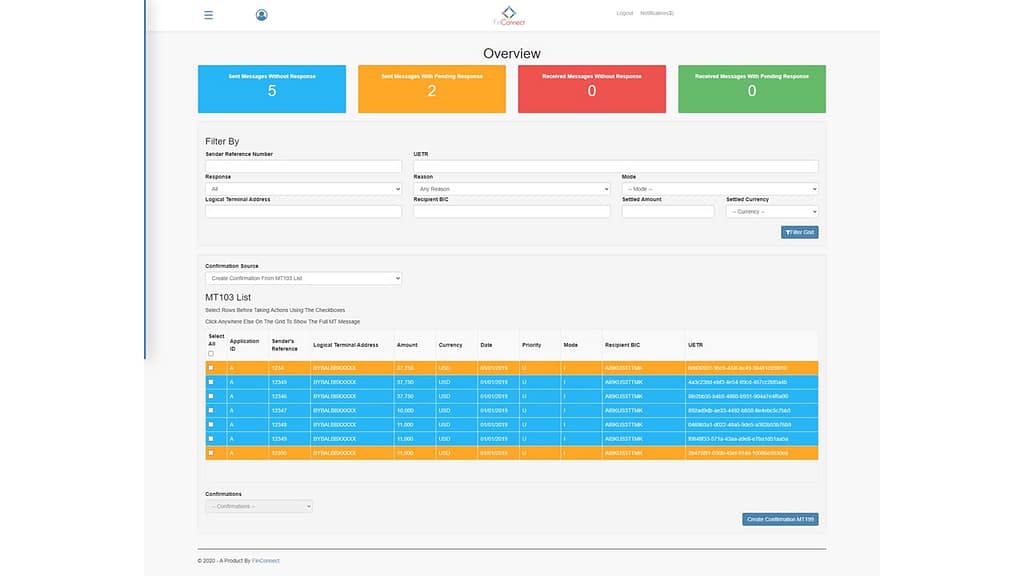This screenshot has height=576, width=1024.
Task: Open the Mode filter dropdown
Action: (x=719, y=188)
